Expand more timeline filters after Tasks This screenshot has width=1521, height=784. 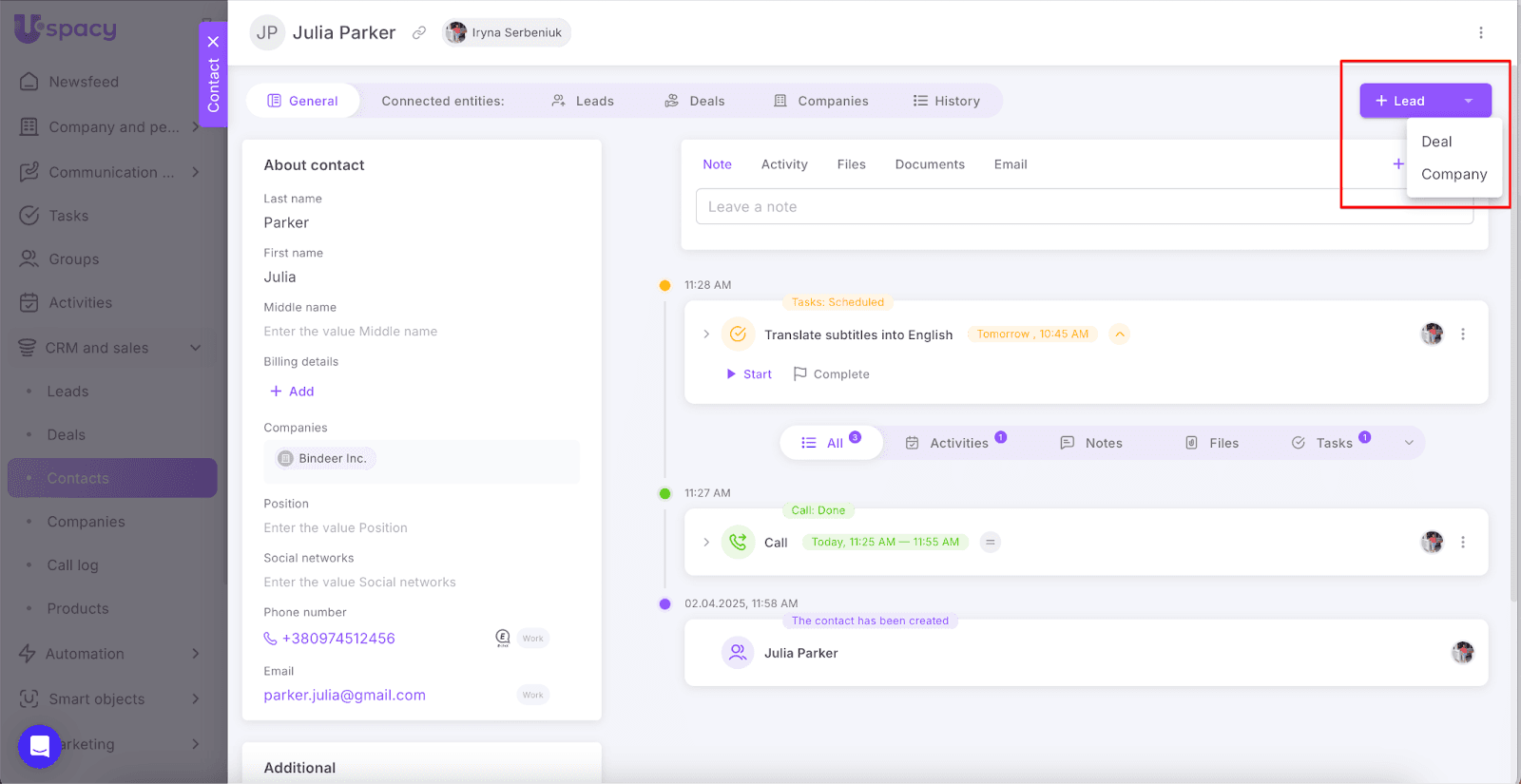[x=1409, y=443]
